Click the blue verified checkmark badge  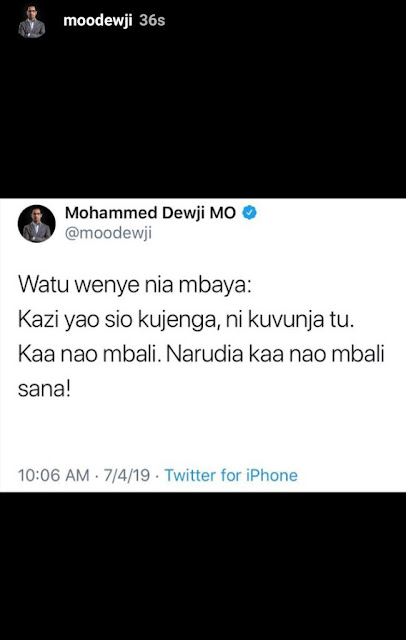[250, 213]
